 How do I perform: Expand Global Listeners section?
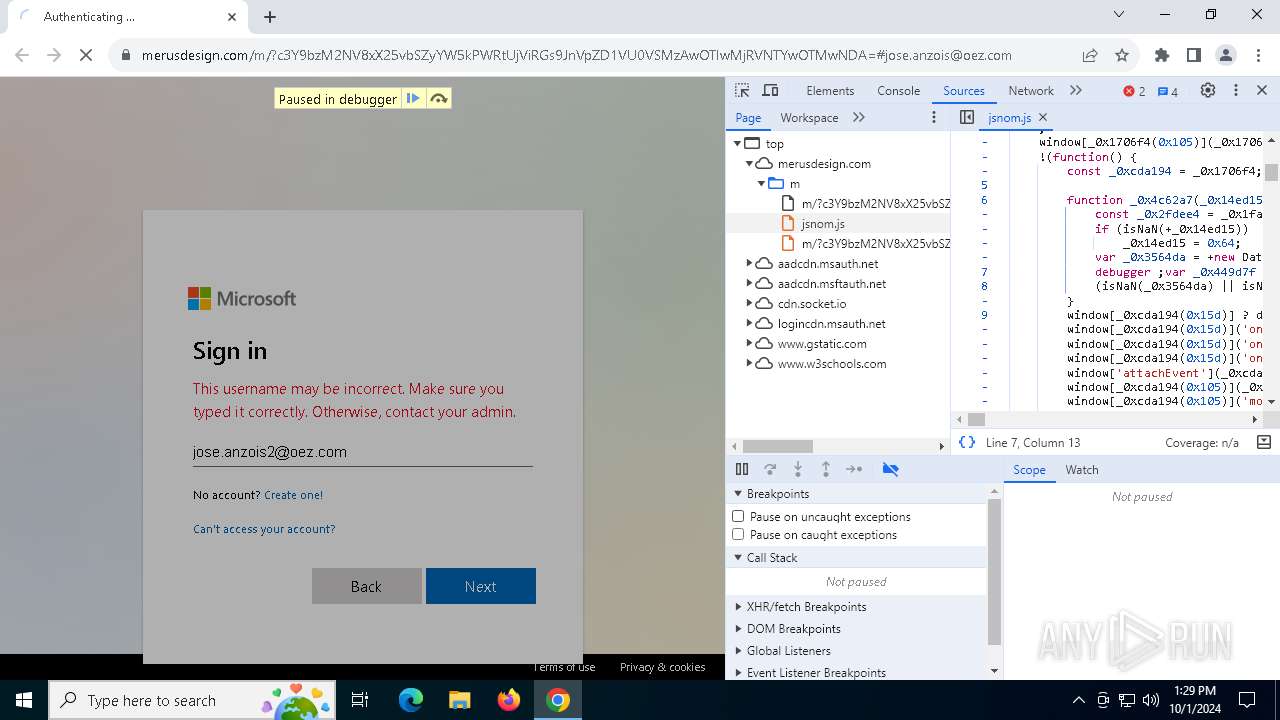click(739, 651)
